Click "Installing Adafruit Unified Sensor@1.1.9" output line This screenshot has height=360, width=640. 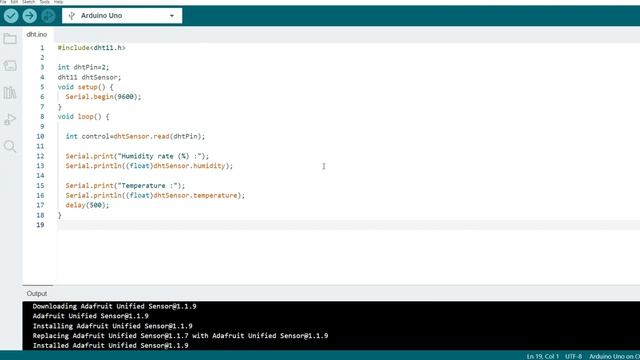[112, 326]
